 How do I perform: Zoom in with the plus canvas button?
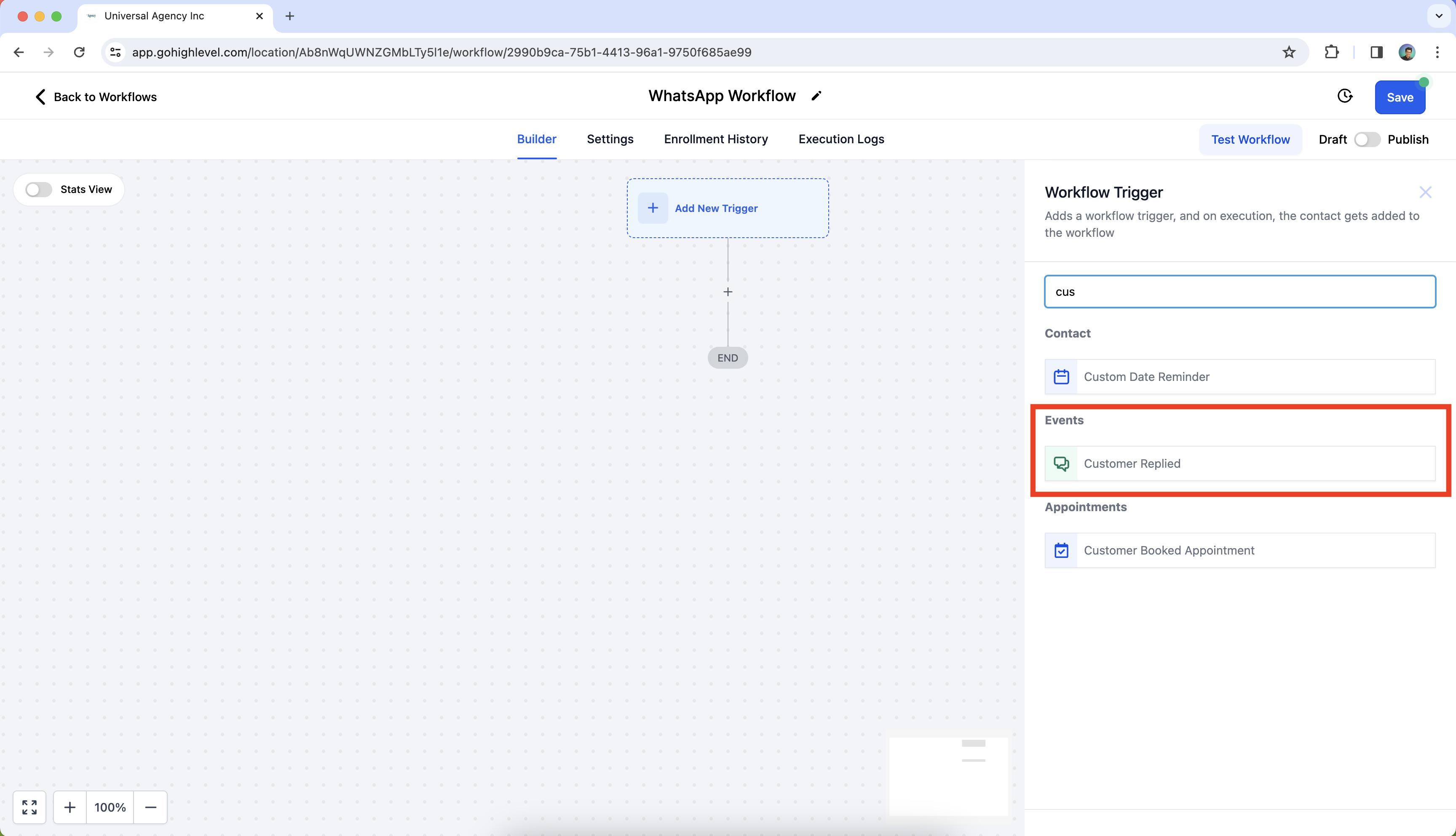coord(70,807)
